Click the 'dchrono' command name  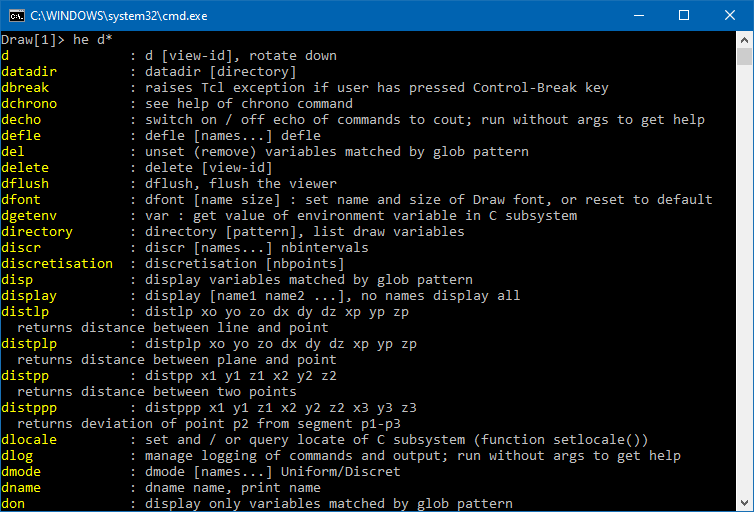[30, 104]
